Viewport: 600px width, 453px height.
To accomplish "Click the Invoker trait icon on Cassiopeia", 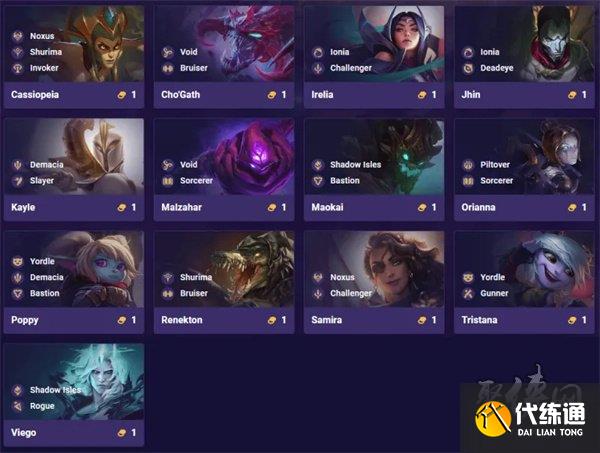I will [x=18, y=68].
